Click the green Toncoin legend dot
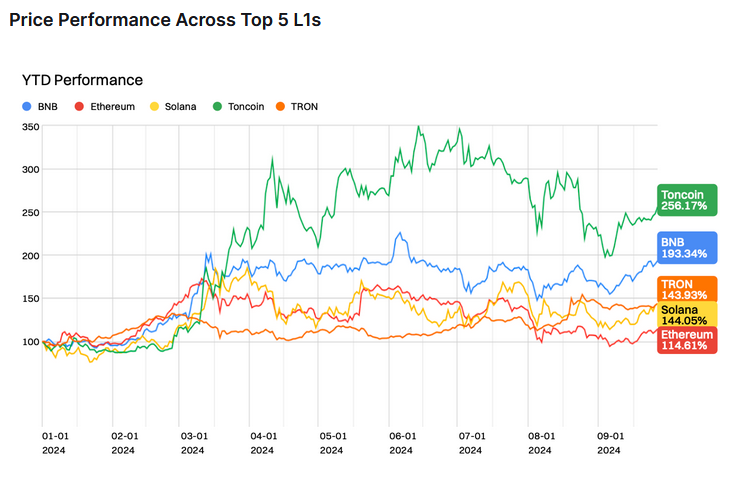Viewport: 745px width, 492px height. pos(217,106)
